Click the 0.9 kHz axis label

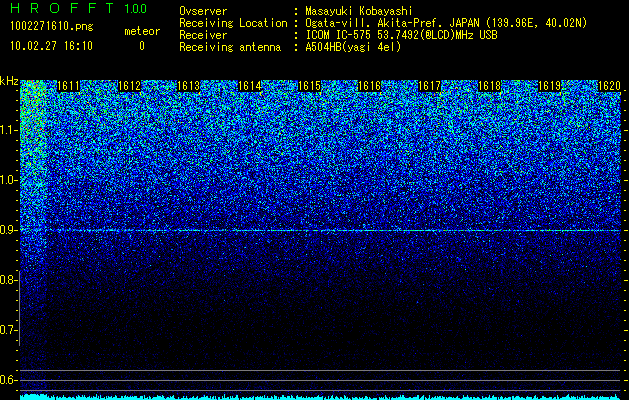pos(7,230)
